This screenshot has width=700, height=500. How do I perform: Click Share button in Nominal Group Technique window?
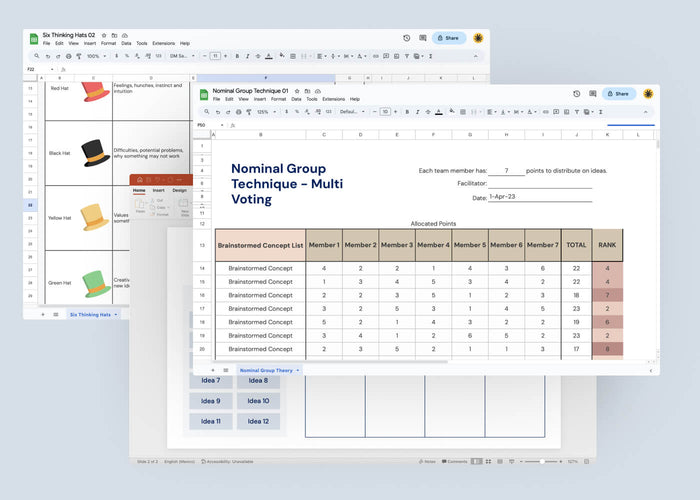(x=618, y=94)
